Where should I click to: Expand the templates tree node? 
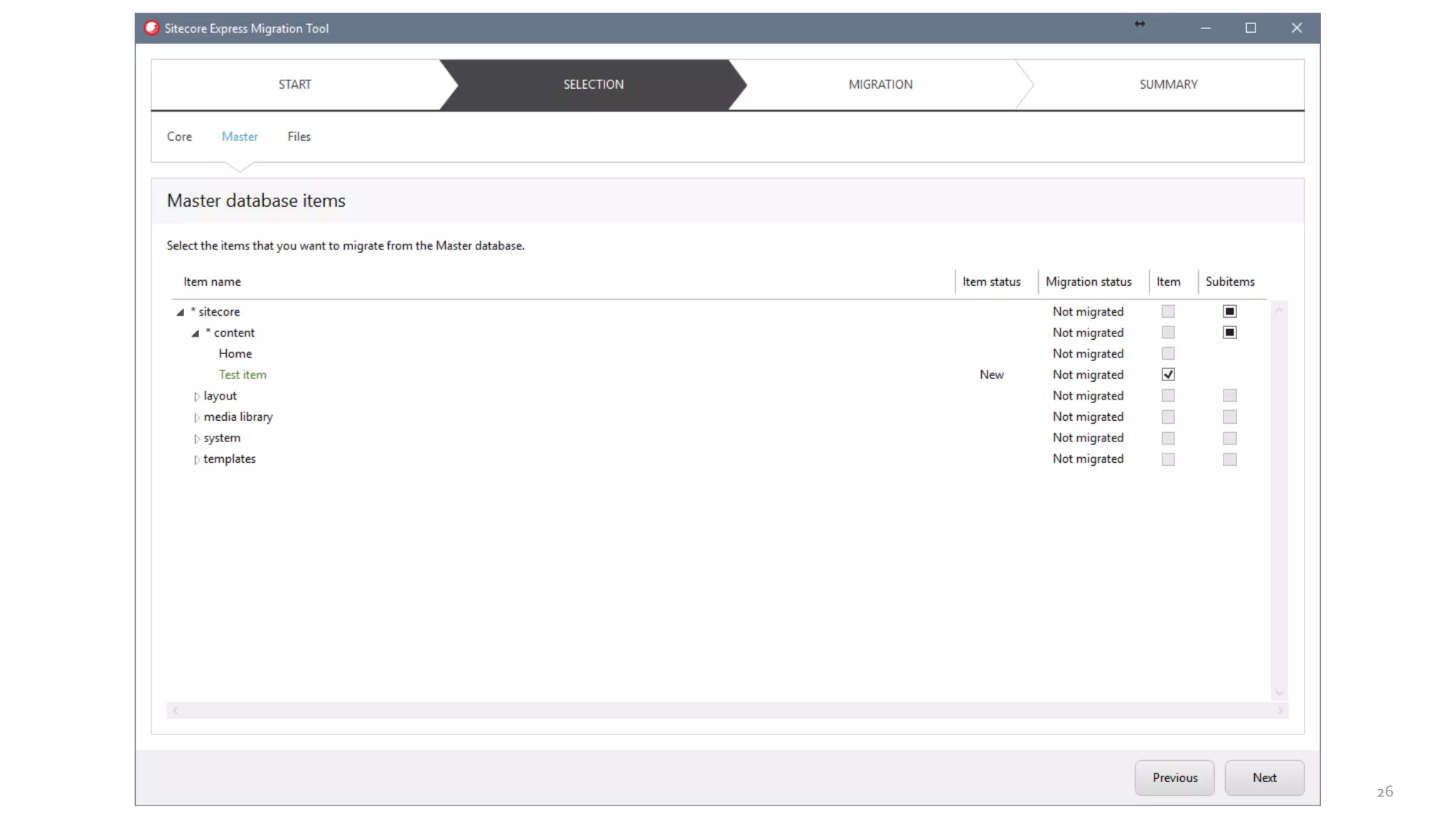(196, 459)
